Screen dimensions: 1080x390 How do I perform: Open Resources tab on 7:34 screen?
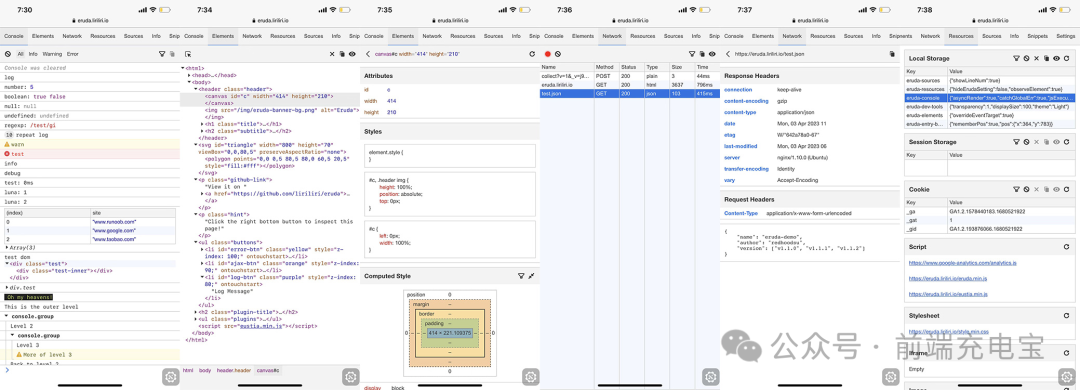(x=282, y=36)
